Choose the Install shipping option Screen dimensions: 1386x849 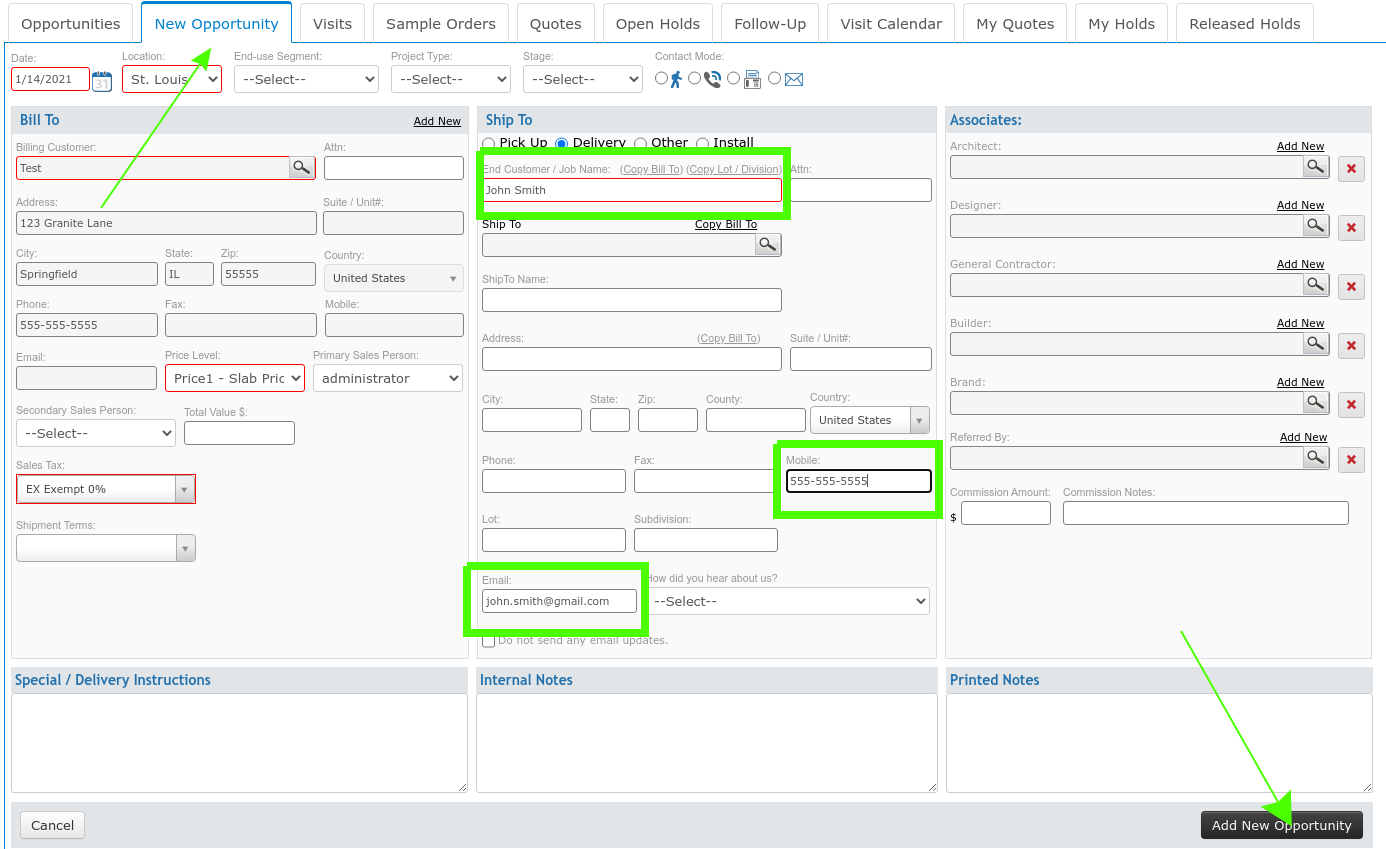pyautogui.click(x=702, y=142)
